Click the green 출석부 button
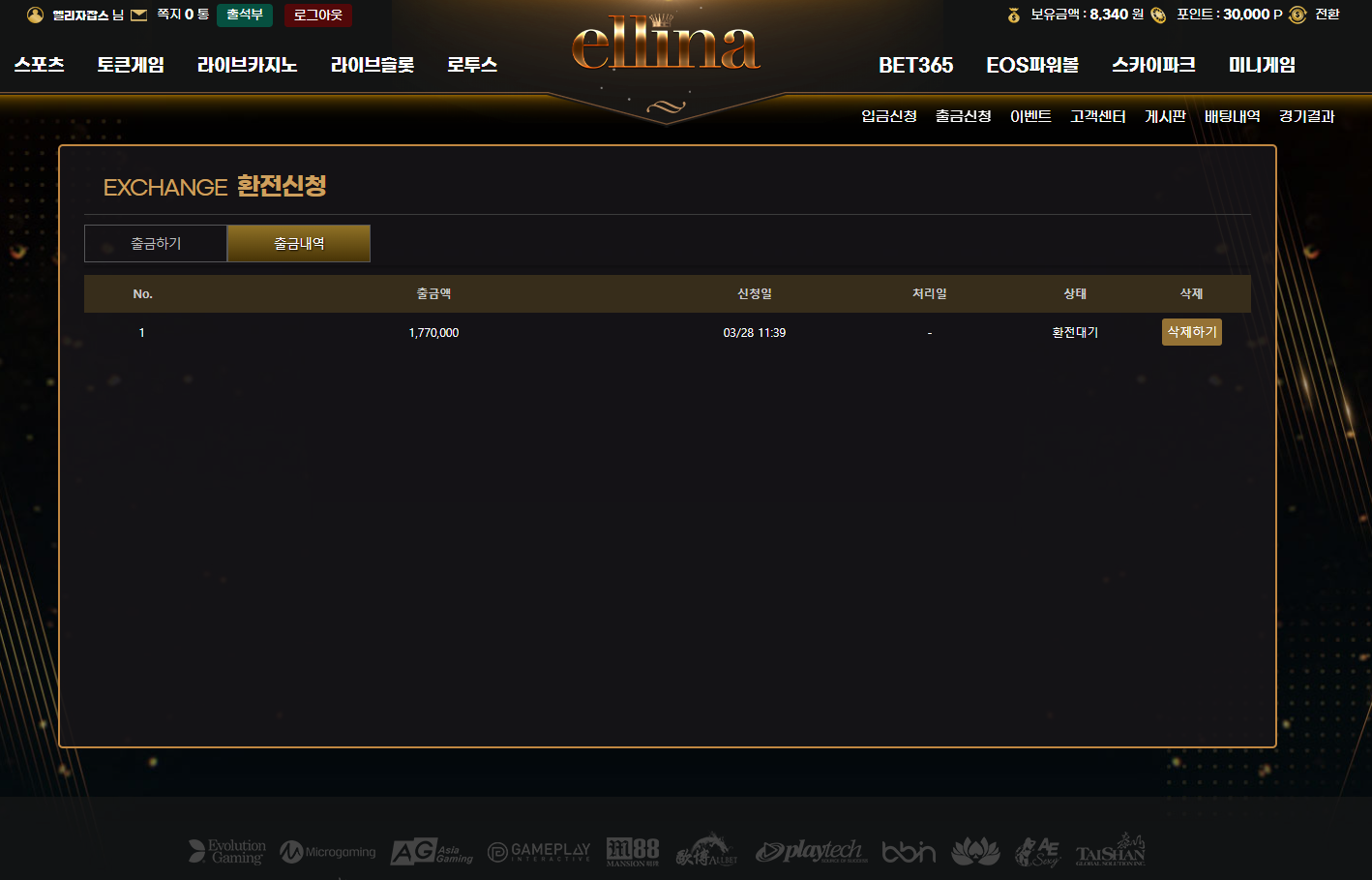 [245, 15]
